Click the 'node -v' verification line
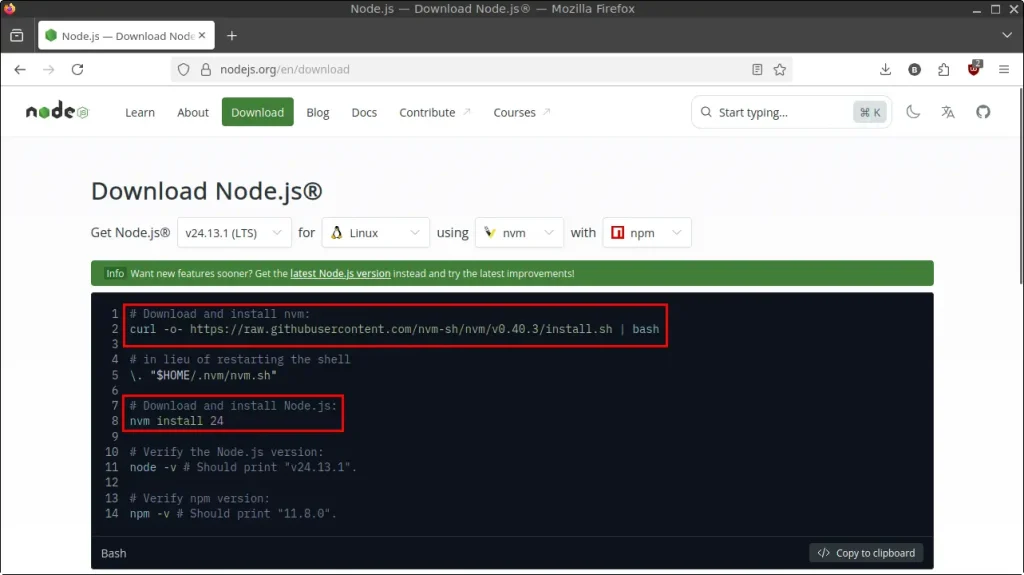The image size is (1024, 575). (x=243, y=467)
